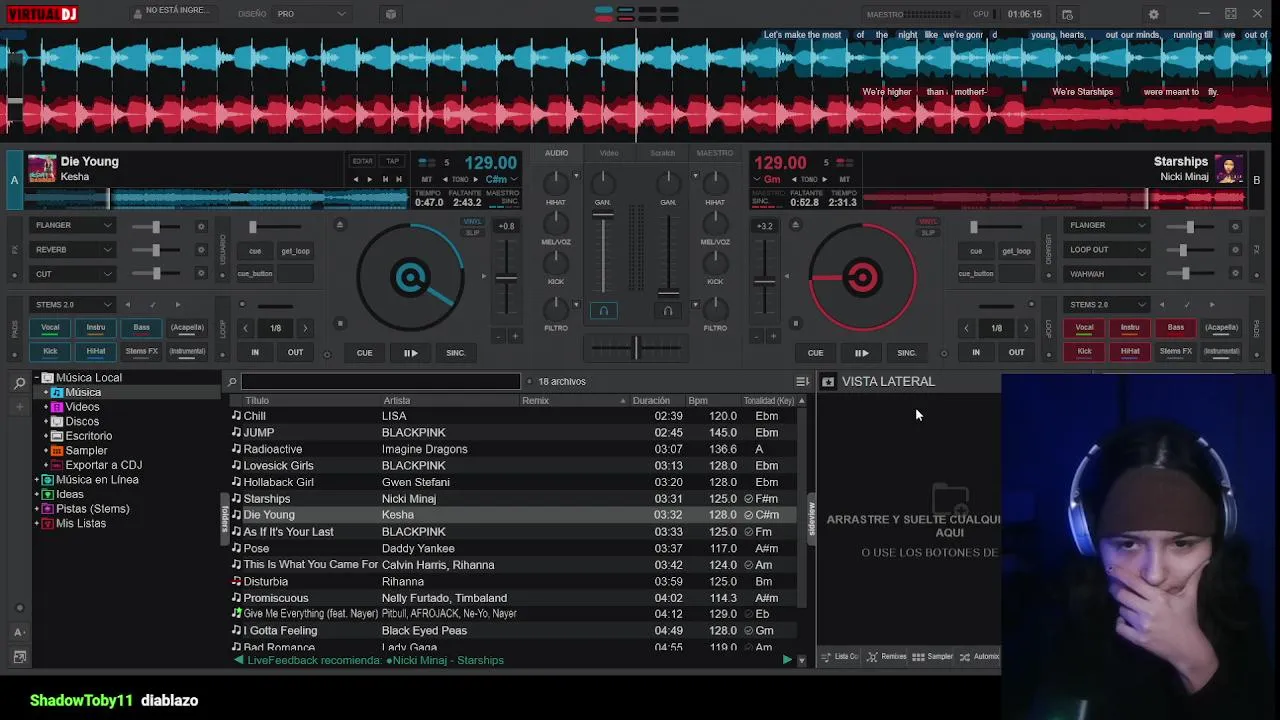1280x720 pixels.
Task: Switch to the AUDIO mixer tab
Action: (x=557, y=153)
